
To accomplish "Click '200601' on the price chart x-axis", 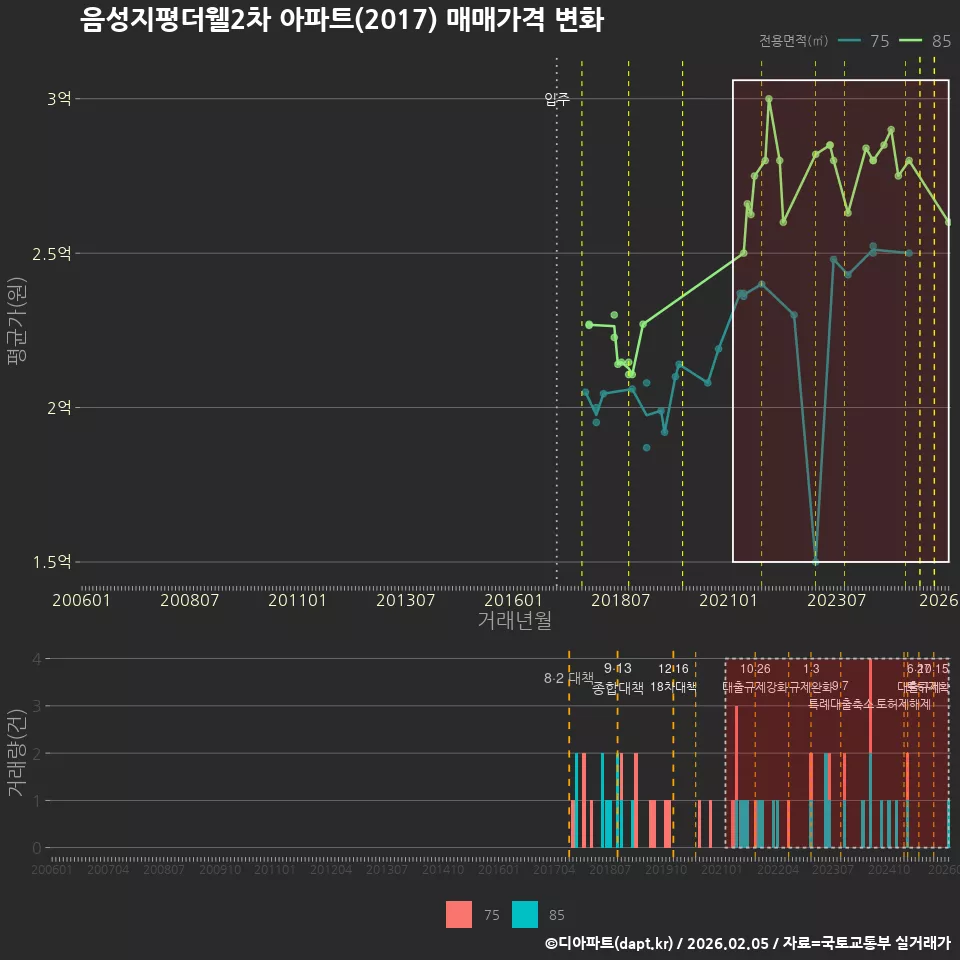I will [x=81, y=600].
